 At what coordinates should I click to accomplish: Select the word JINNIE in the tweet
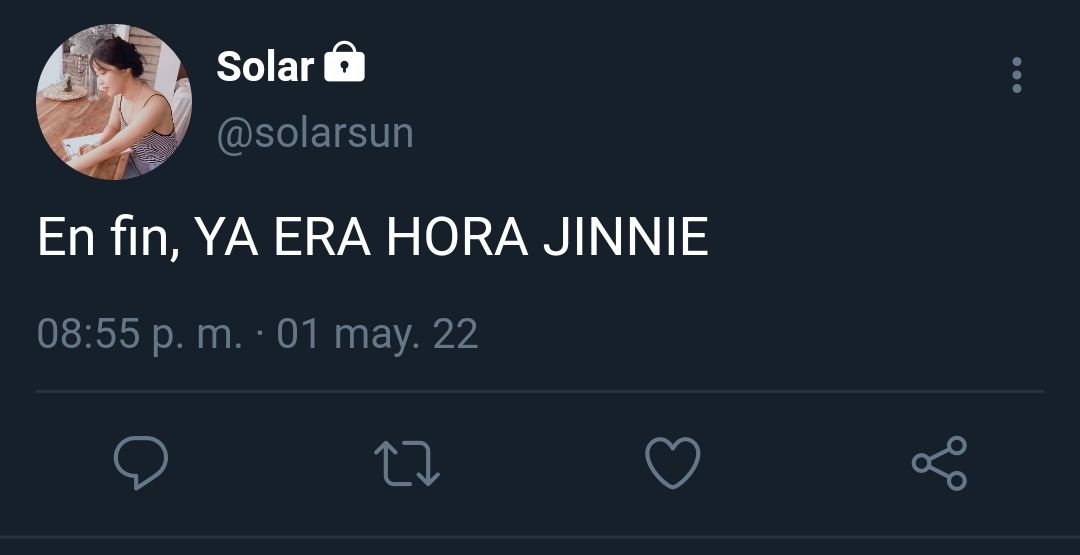[625, 237]
